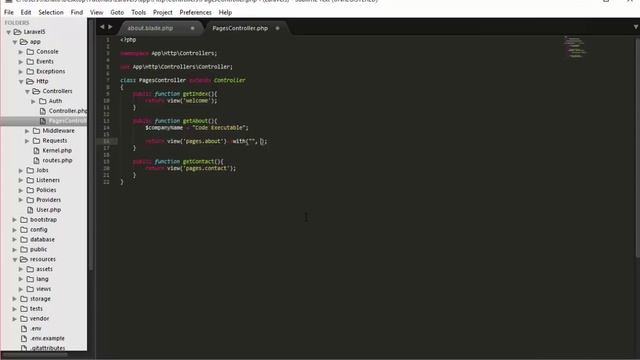Expand the Policies folder
The width and height of the screenshot is (640, 360).
(21, 190)
